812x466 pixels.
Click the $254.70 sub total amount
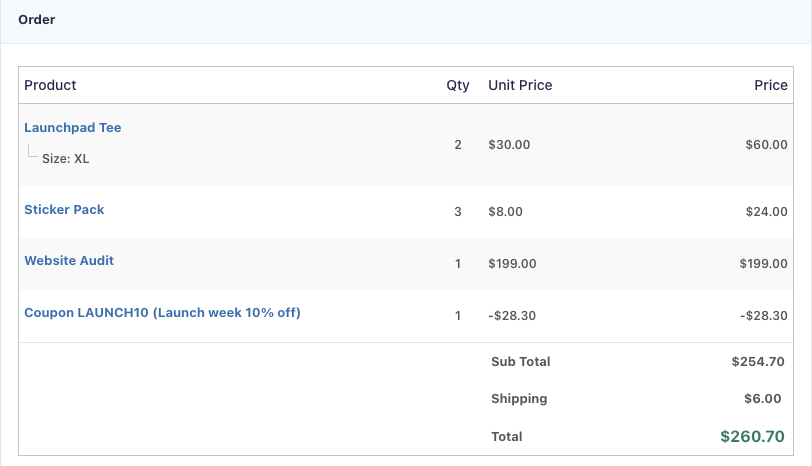(758, 361)
